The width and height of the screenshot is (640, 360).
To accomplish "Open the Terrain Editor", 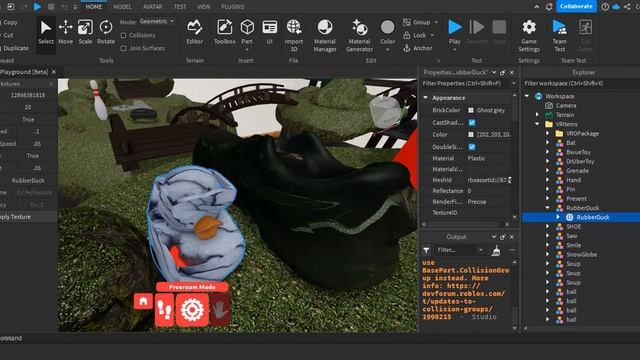I will 195,32.
